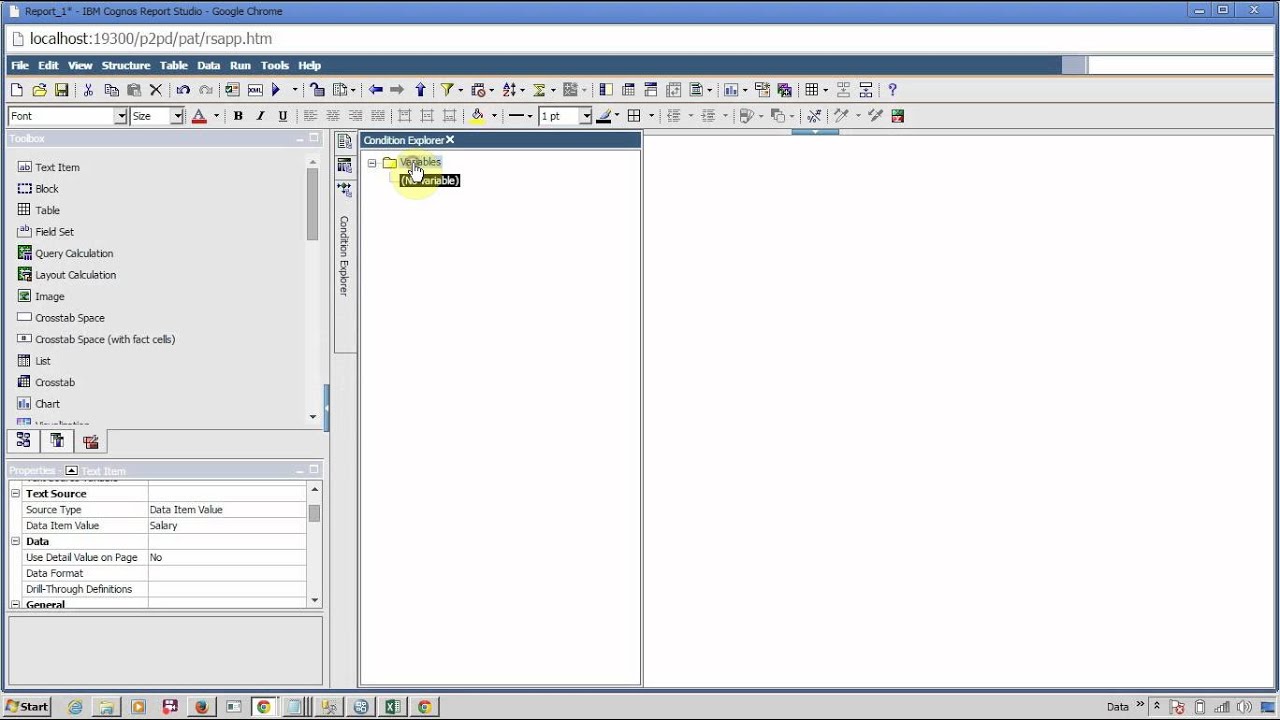Select the (No variable) tree entry
The width and height of the screenshot is (1280, 720).
(x=429, y=180)
